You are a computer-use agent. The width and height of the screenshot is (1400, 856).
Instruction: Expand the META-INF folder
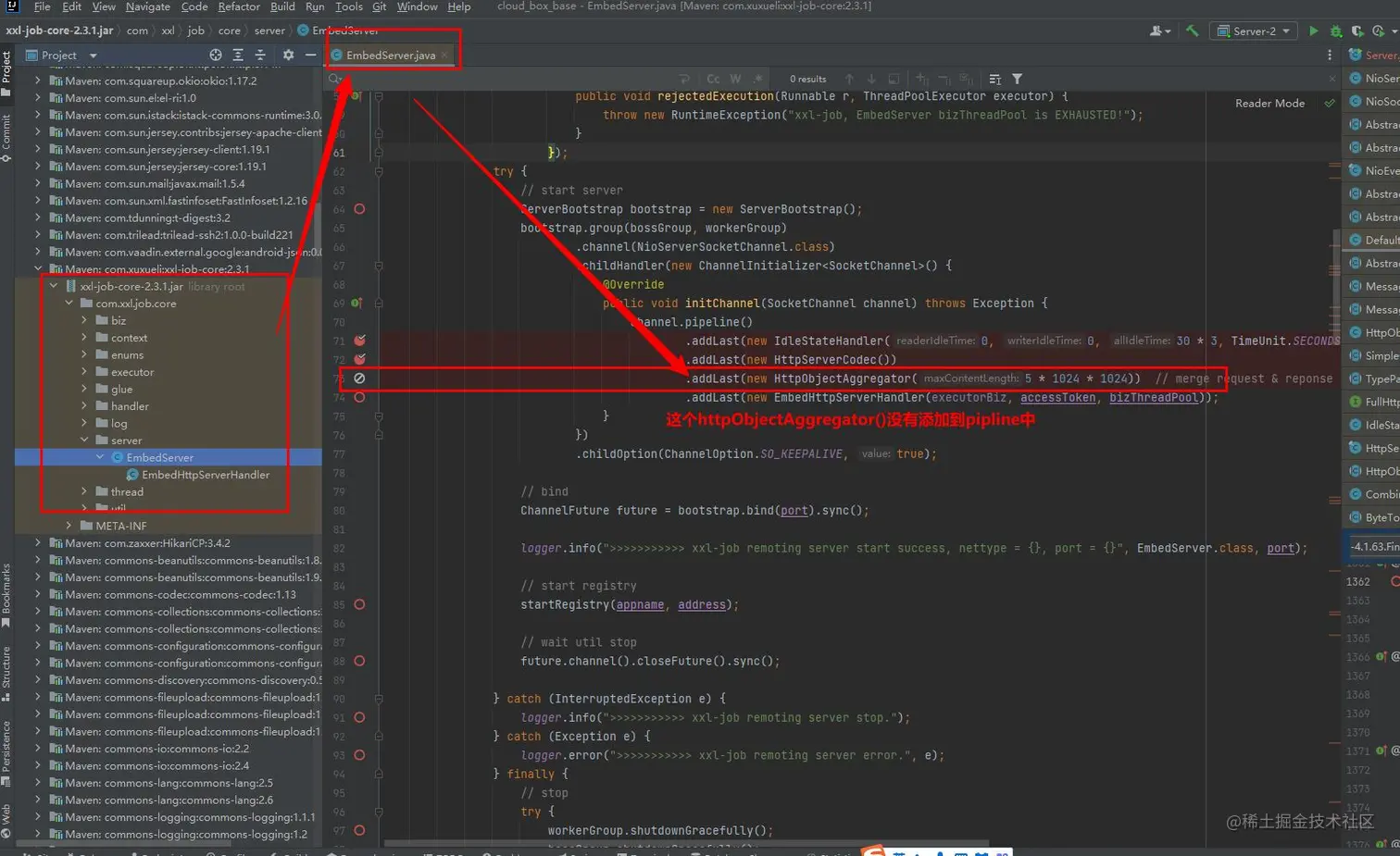point(69,526)
